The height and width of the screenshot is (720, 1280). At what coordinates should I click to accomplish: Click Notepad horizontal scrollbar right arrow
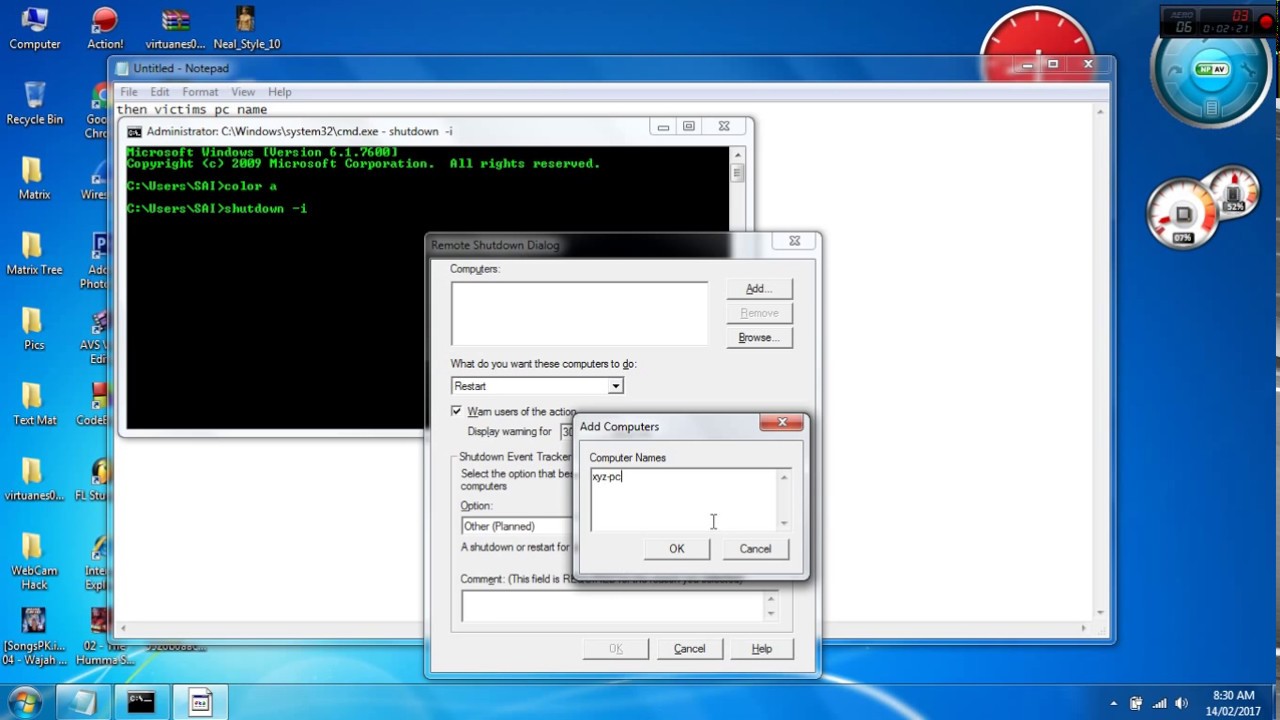coord(1084,628)
